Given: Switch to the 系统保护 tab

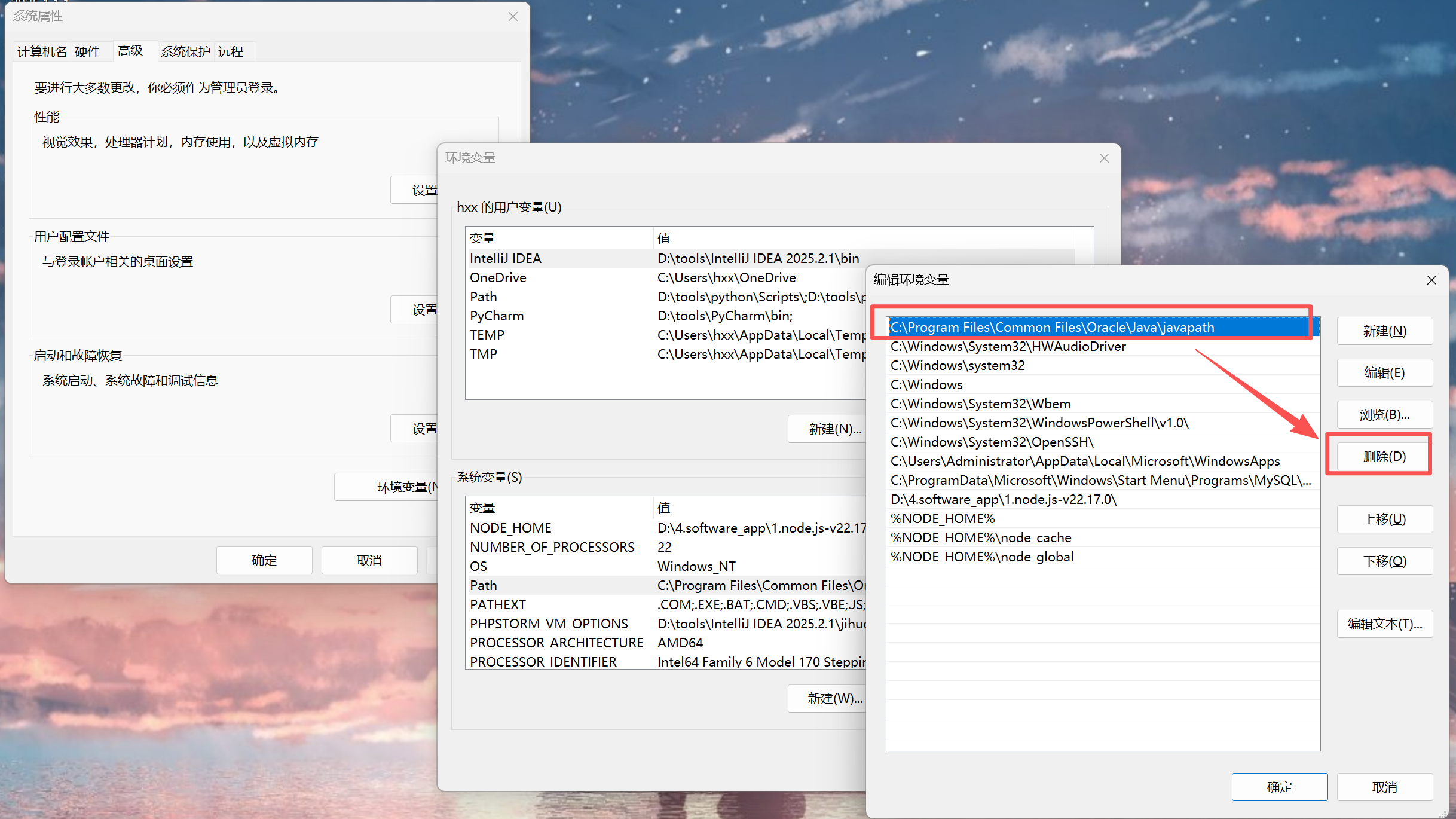Looking at the screenshot, I should pos(185,52).
